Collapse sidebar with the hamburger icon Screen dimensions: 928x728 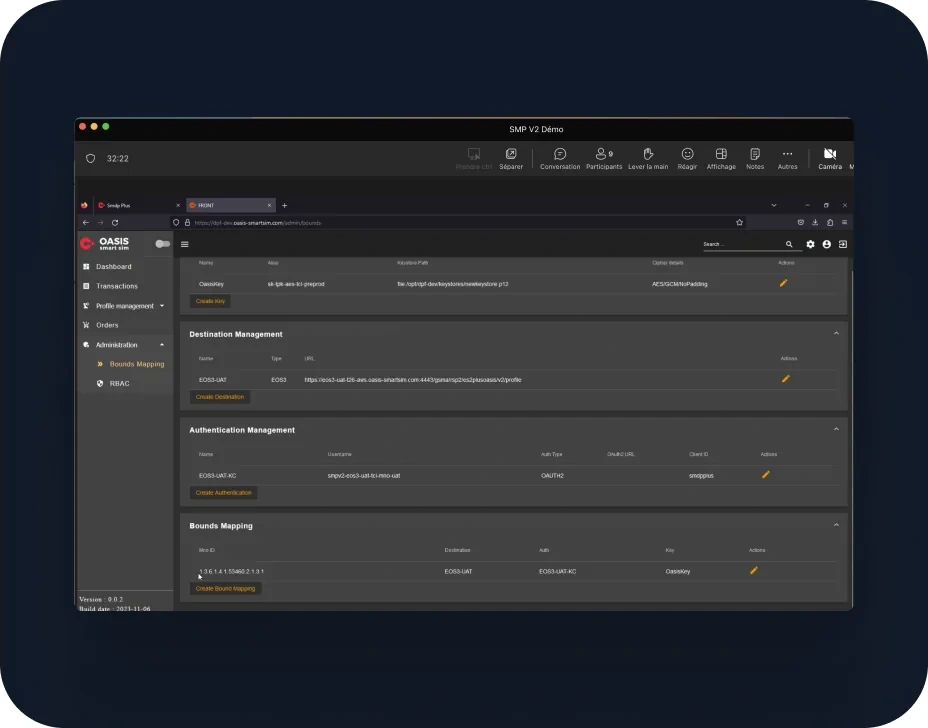tap(185, 244)
